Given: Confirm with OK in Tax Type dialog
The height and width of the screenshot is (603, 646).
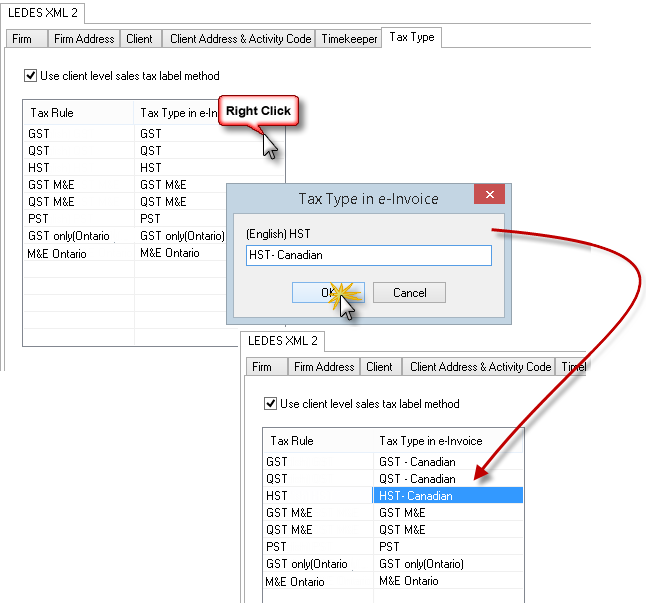Looking at the screenshot, I should point(328,292).
